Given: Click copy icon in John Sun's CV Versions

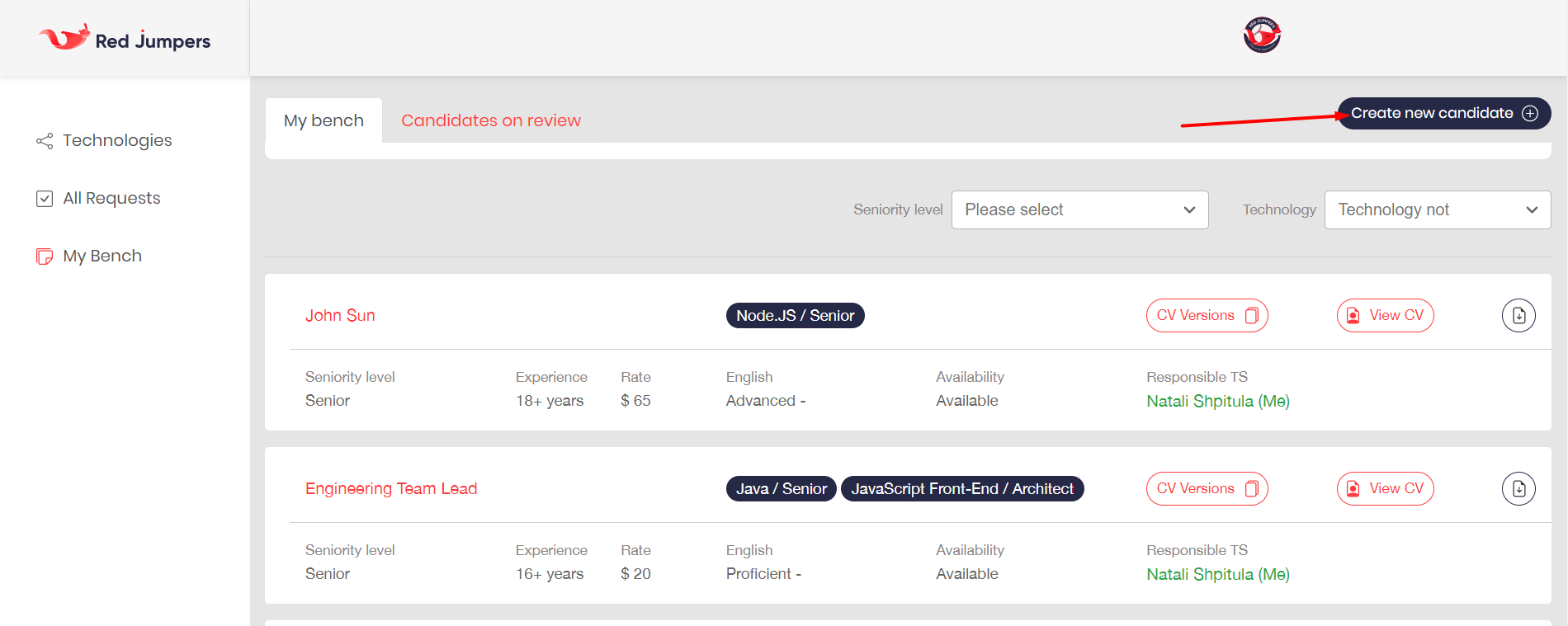Looking at the screenshot, I should (1252, 316).
